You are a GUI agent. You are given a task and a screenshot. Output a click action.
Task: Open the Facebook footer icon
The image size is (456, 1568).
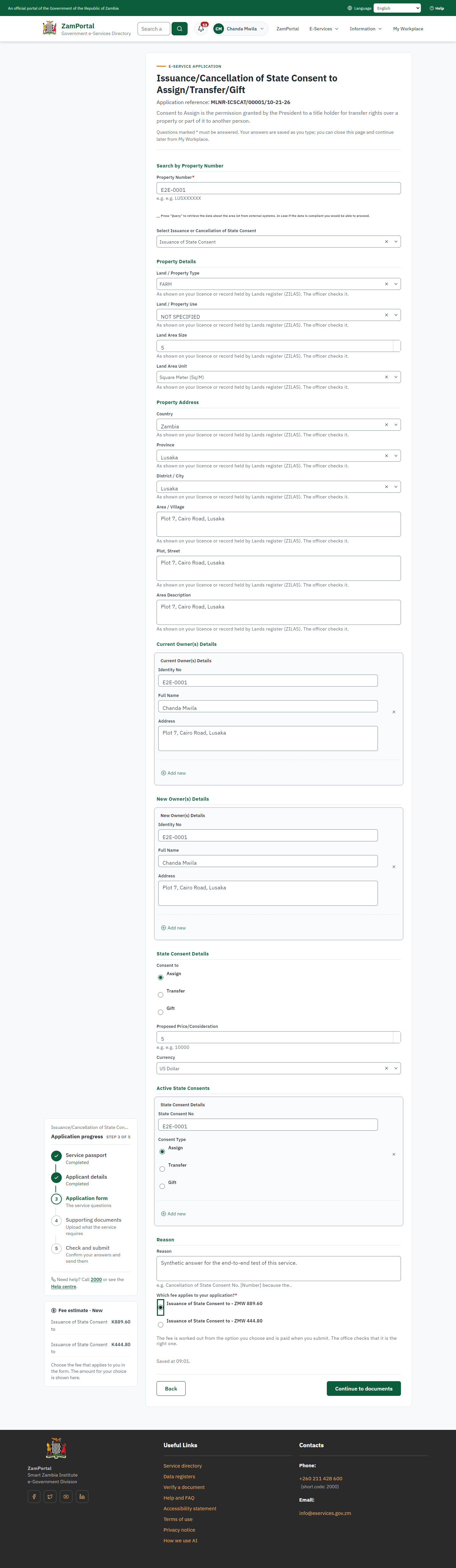point(34,1496)
